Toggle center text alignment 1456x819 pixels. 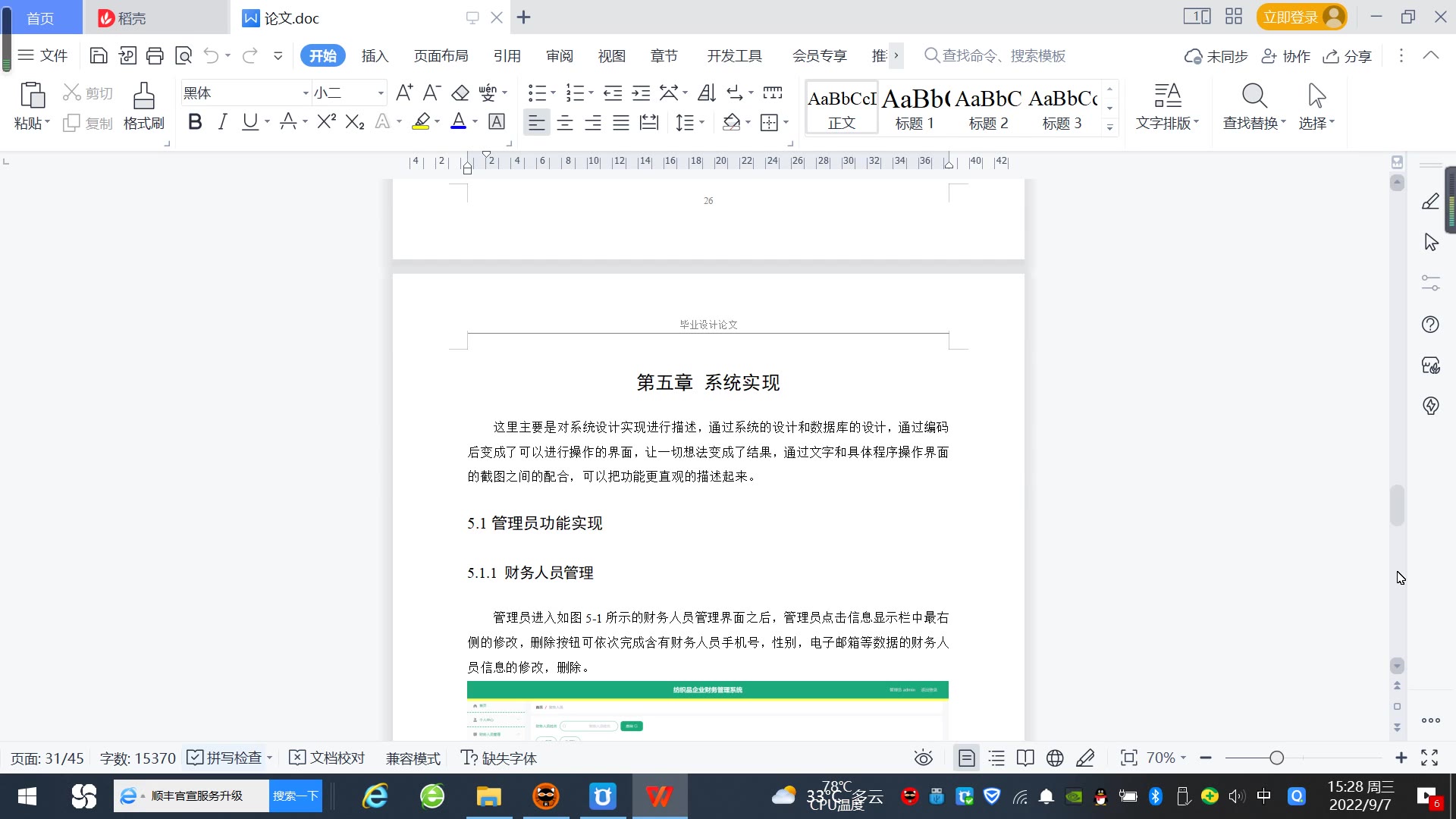565,122
